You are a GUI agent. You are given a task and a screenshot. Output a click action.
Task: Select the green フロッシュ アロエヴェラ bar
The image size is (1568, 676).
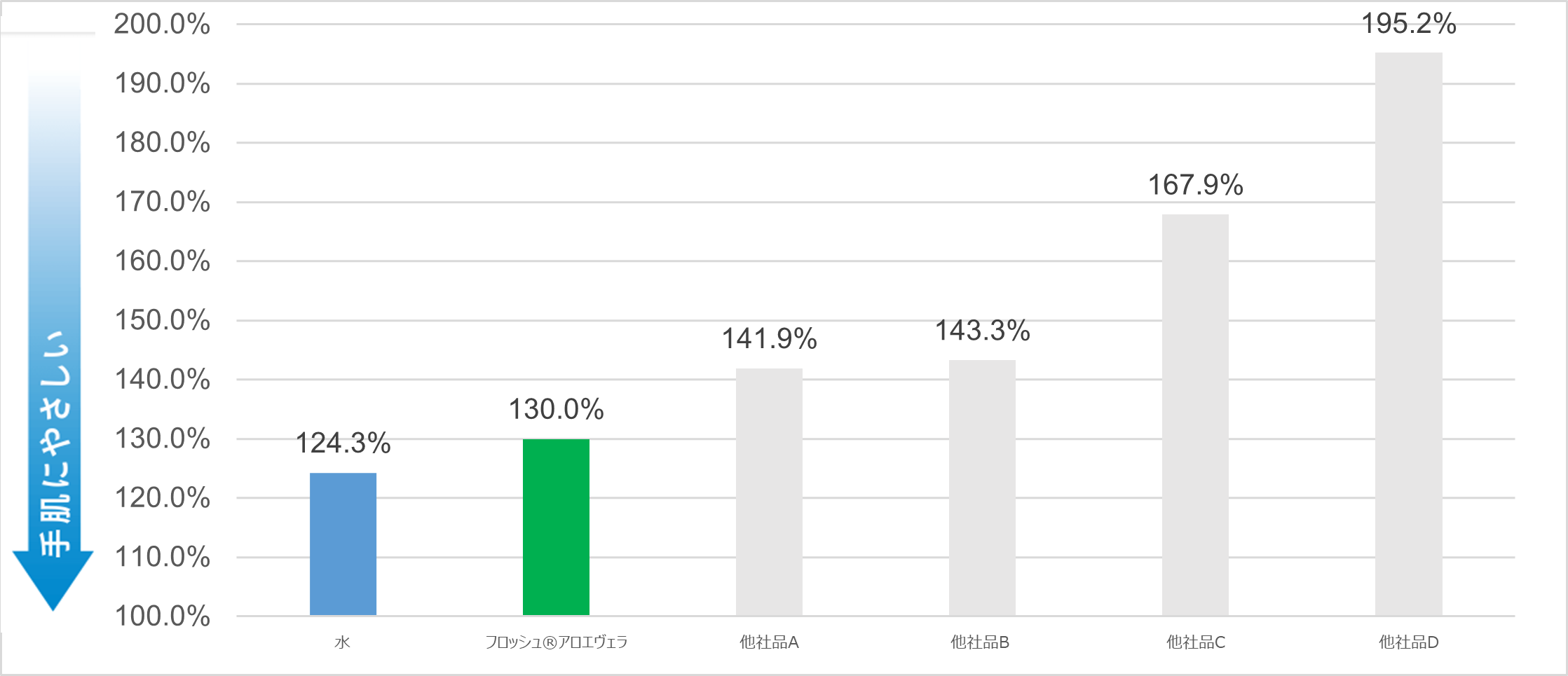pos(556,527)
